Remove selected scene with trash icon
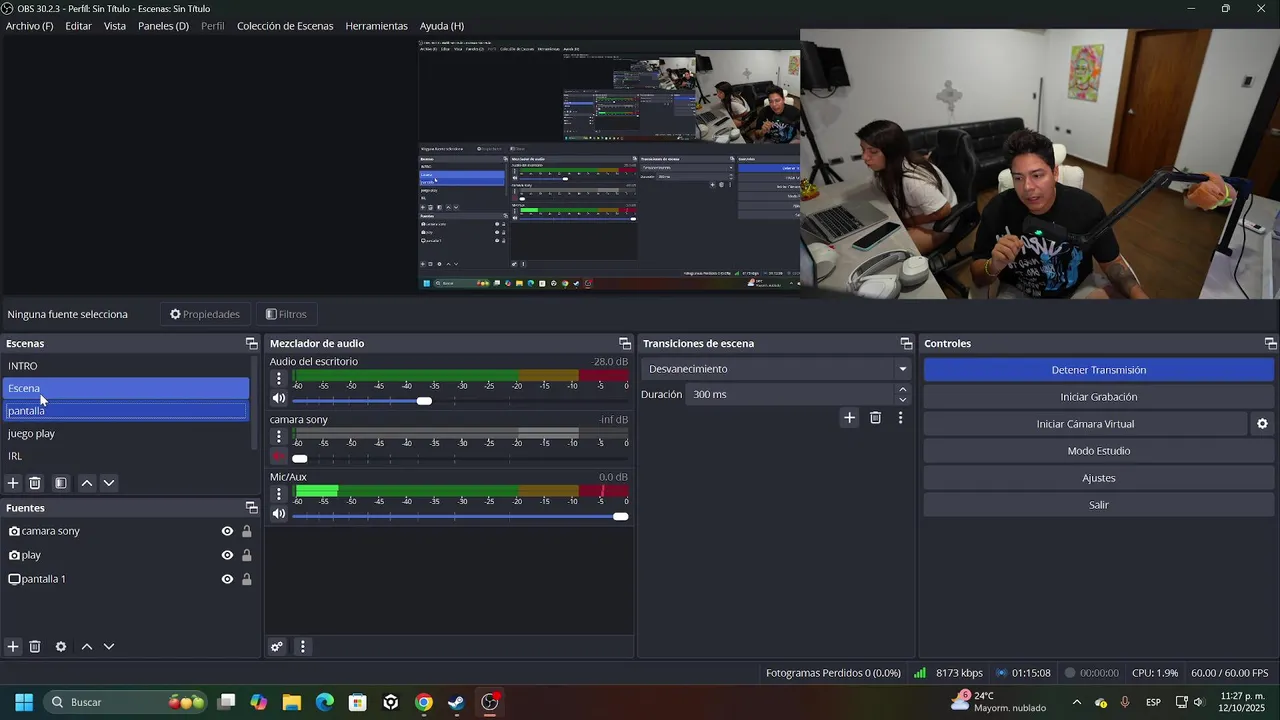1280x720 pixels. click(x=35, y=483)
